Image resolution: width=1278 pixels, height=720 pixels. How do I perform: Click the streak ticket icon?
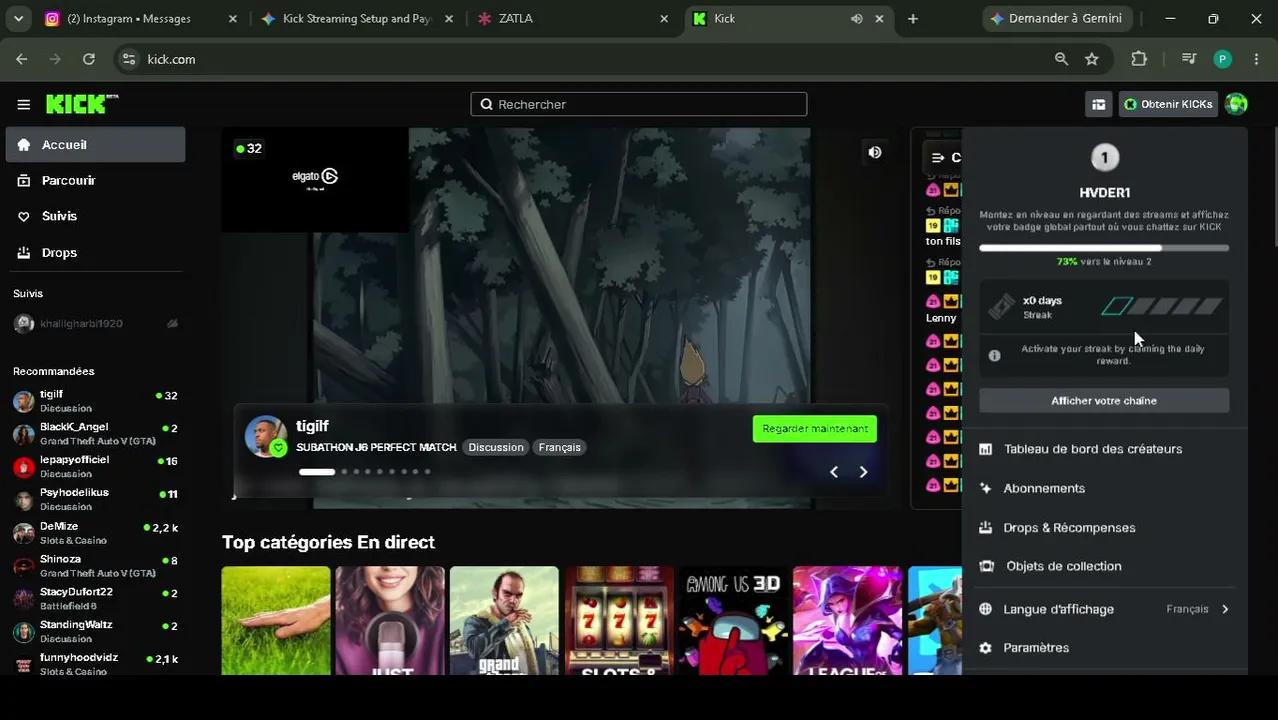[x=1002, y=307]
